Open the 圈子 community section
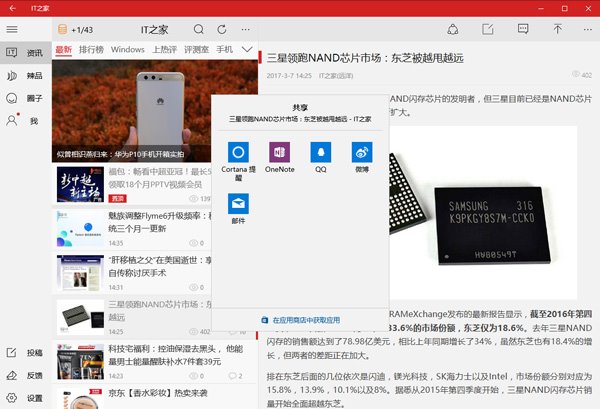Screen dimensions: 600x409 click(x=26, y=98)
